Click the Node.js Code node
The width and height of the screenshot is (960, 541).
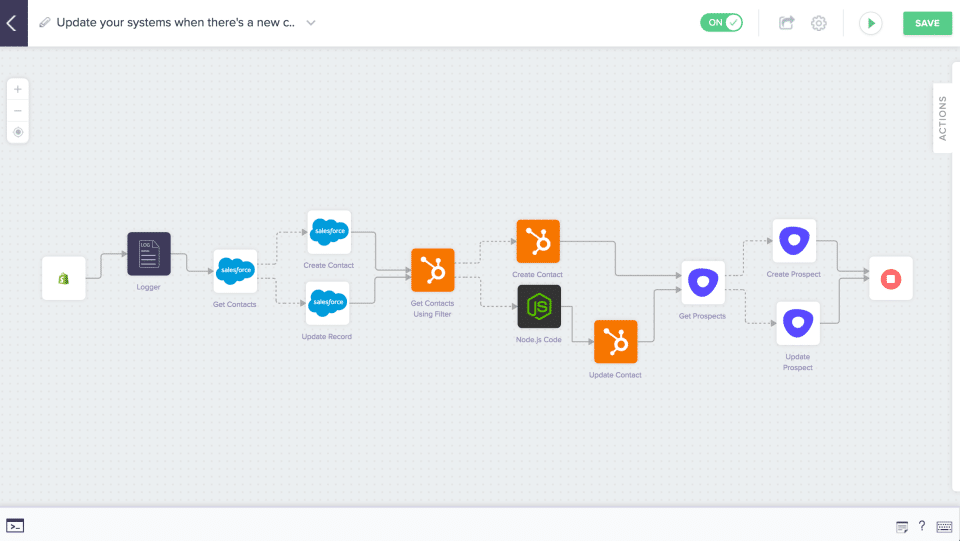539,307
